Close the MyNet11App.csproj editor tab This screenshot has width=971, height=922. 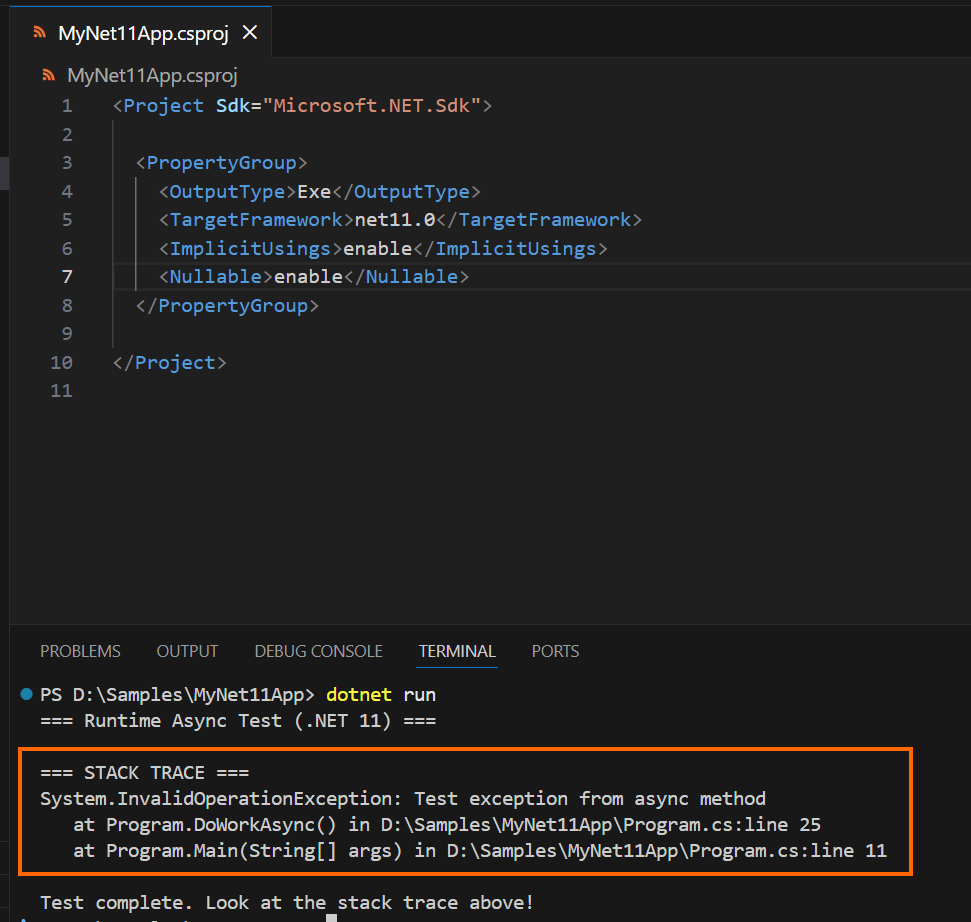[x=249, y=31]
